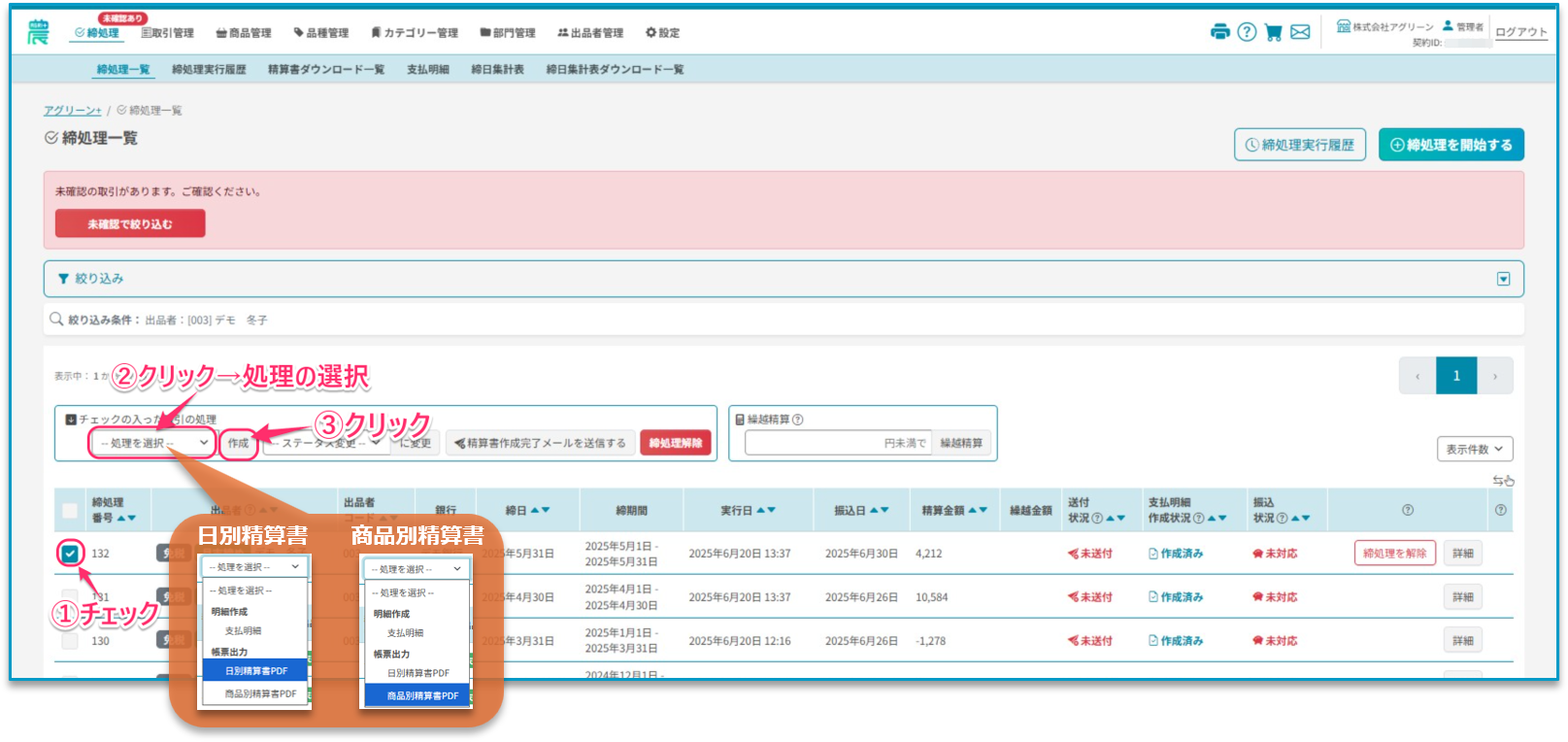Click the red 締処理解除 button
The height and width of the screenshot is (742, 1568).
pyautogui.click(x=676, y=443)
